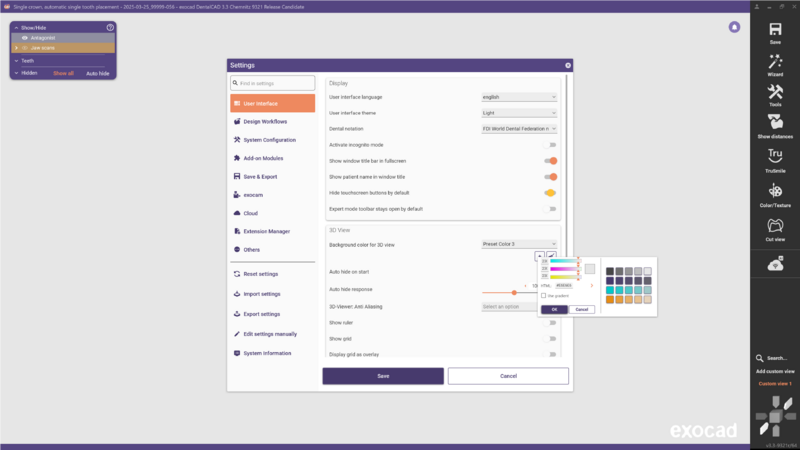Pick the bright orange color swatch

tap(610, 300)
